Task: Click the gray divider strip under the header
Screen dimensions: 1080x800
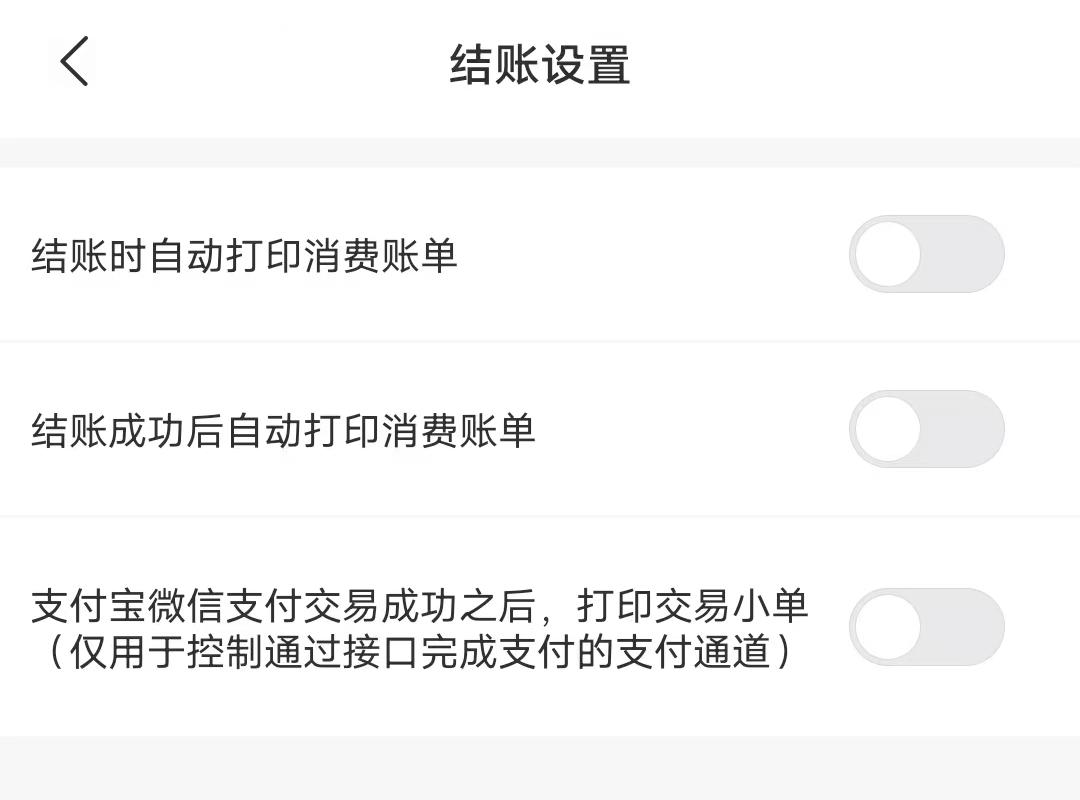Action: [x=540, y=152]
